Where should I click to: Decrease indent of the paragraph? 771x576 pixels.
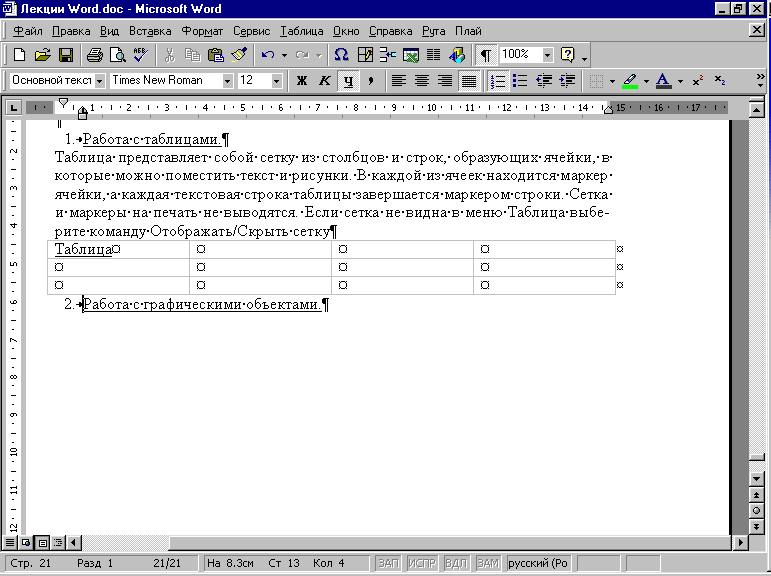[544, 81]
